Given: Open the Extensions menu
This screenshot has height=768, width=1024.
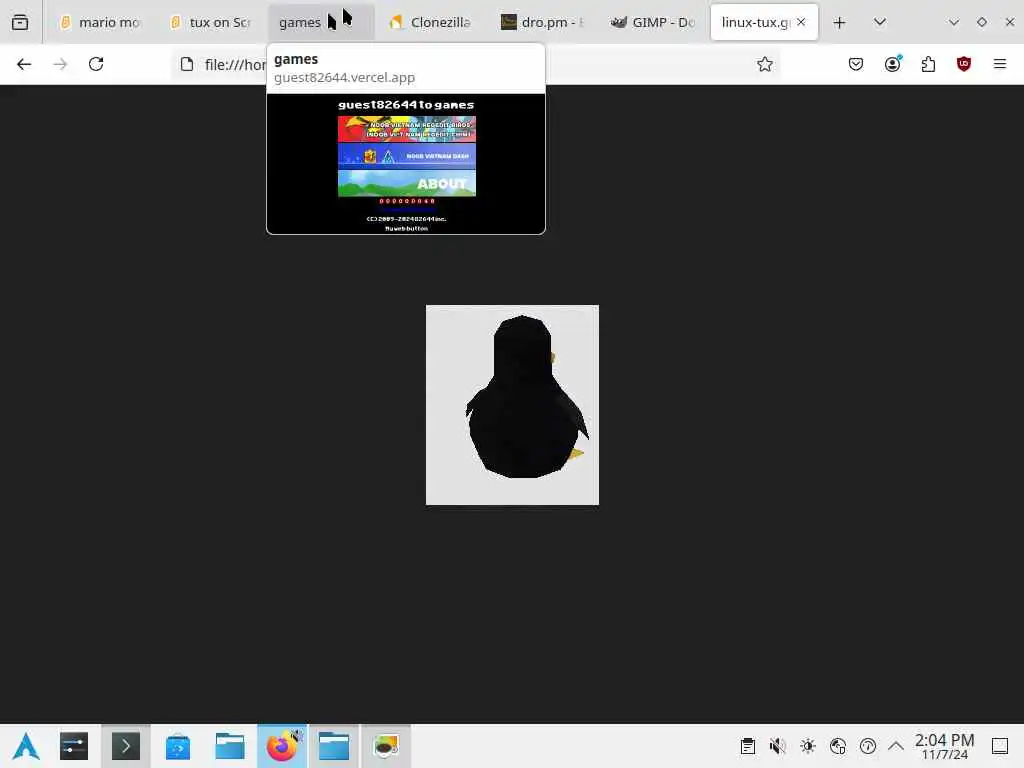Looking at the screenshot, I should (928, 64).
